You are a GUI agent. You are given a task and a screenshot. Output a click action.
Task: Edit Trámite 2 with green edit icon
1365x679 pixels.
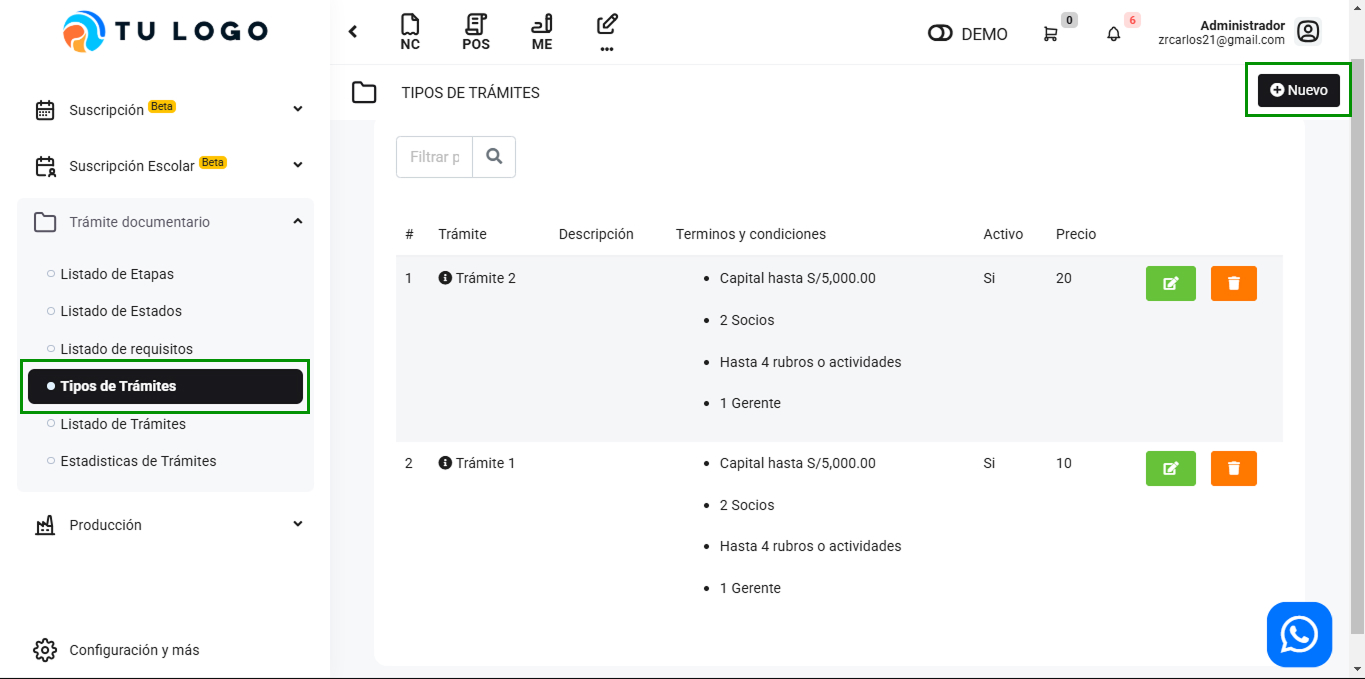coord(1170,284)
